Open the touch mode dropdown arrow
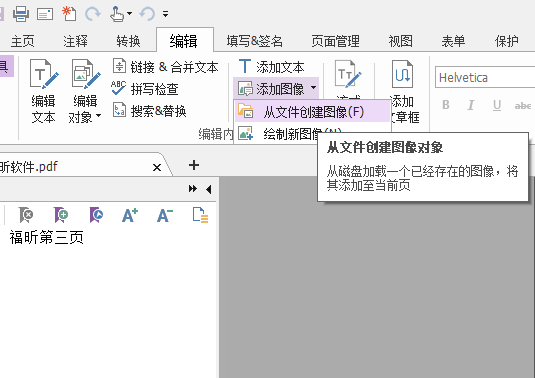The height and width of the screenshot is (378, 535). coord(129,14)
